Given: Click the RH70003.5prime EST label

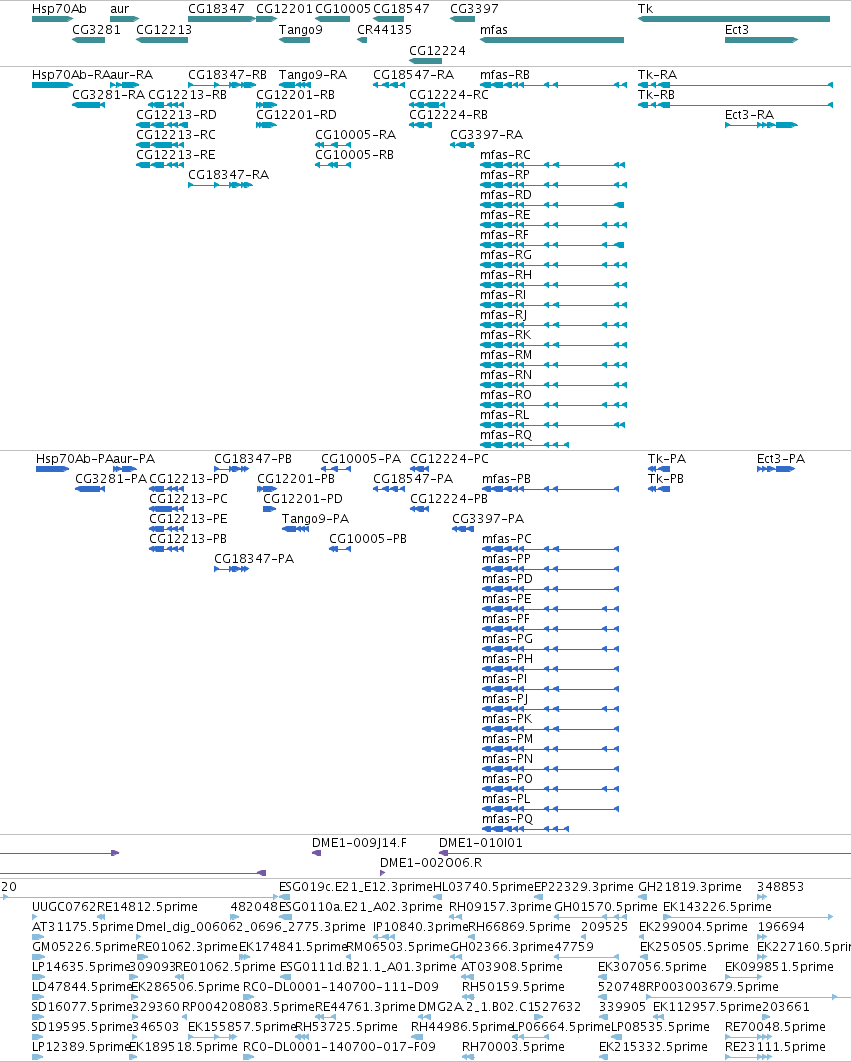Looking at the screenshot, I should click(x=513, y=1046).
